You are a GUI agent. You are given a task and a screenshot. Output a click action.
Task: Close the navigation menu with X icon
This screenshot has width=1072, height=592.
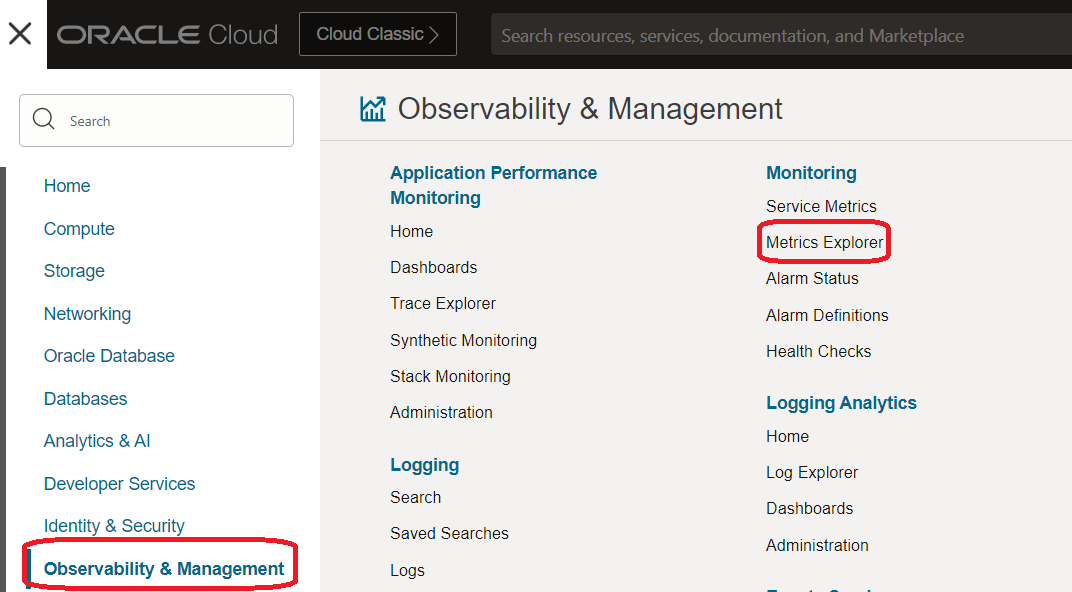pyautogui.click(x=20, y=34)
